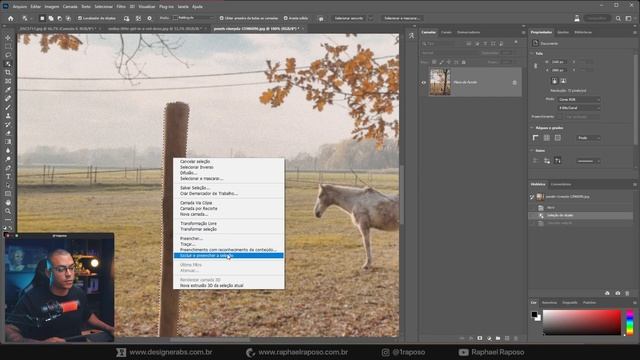
Task: Select the Pen tool
Action: coord(8,168)
